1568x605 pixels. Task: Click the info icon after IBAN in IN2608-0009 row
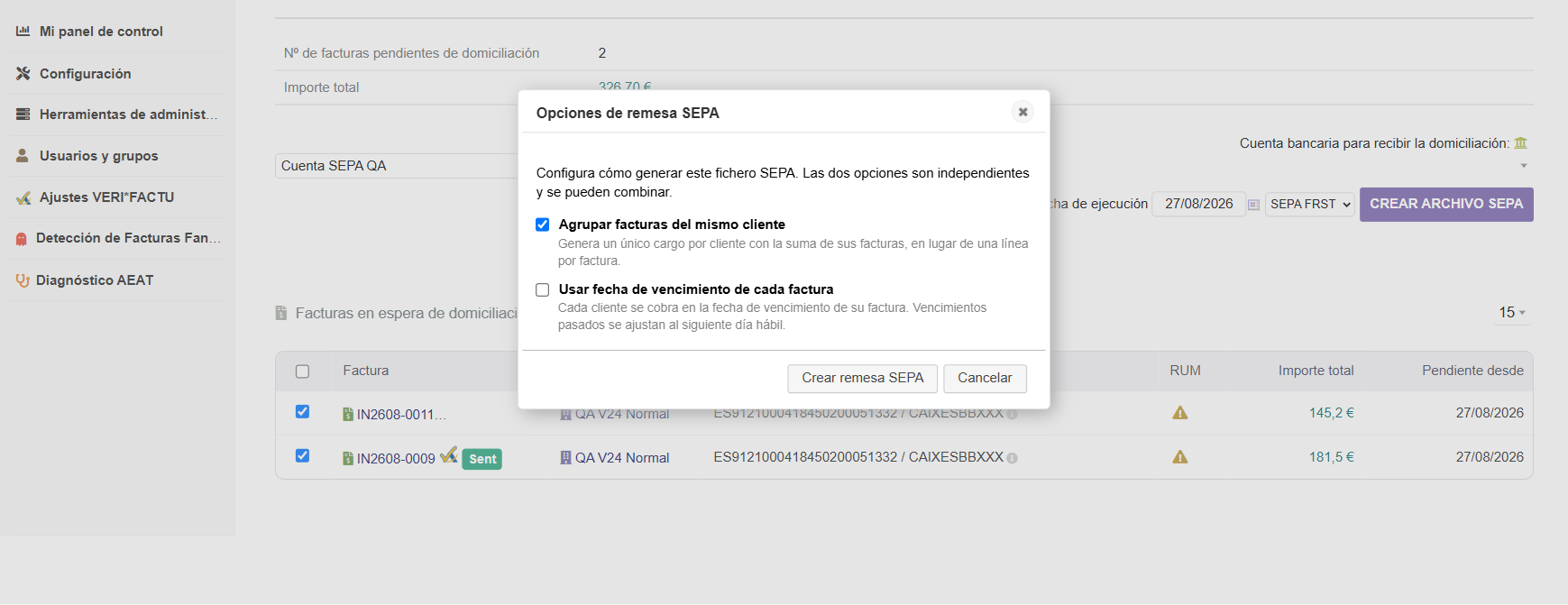[1012, 458]
